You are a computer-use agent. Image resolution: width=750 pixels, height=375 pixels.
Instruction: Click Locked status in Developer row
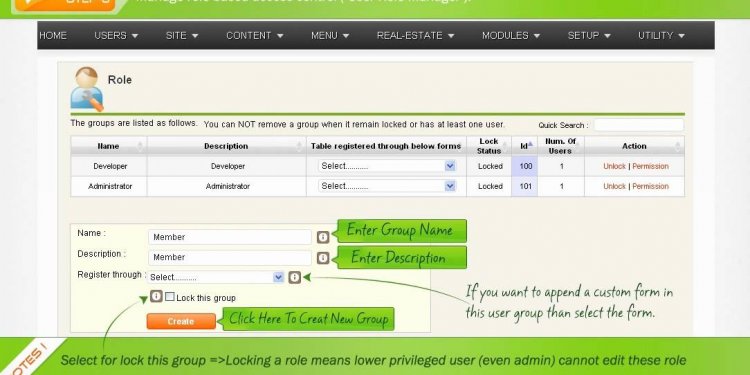(490, 166)
